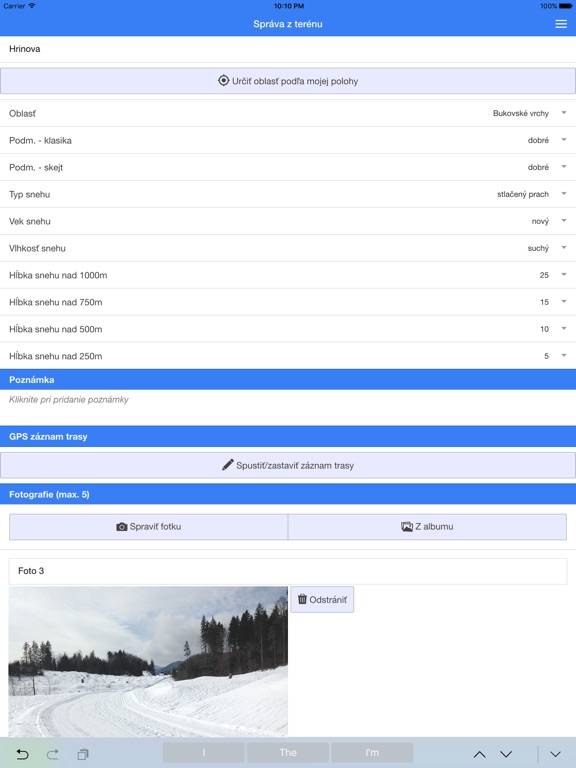Tap Určiť oblasť podľa mojej polohy button

(x=288, y=81)
